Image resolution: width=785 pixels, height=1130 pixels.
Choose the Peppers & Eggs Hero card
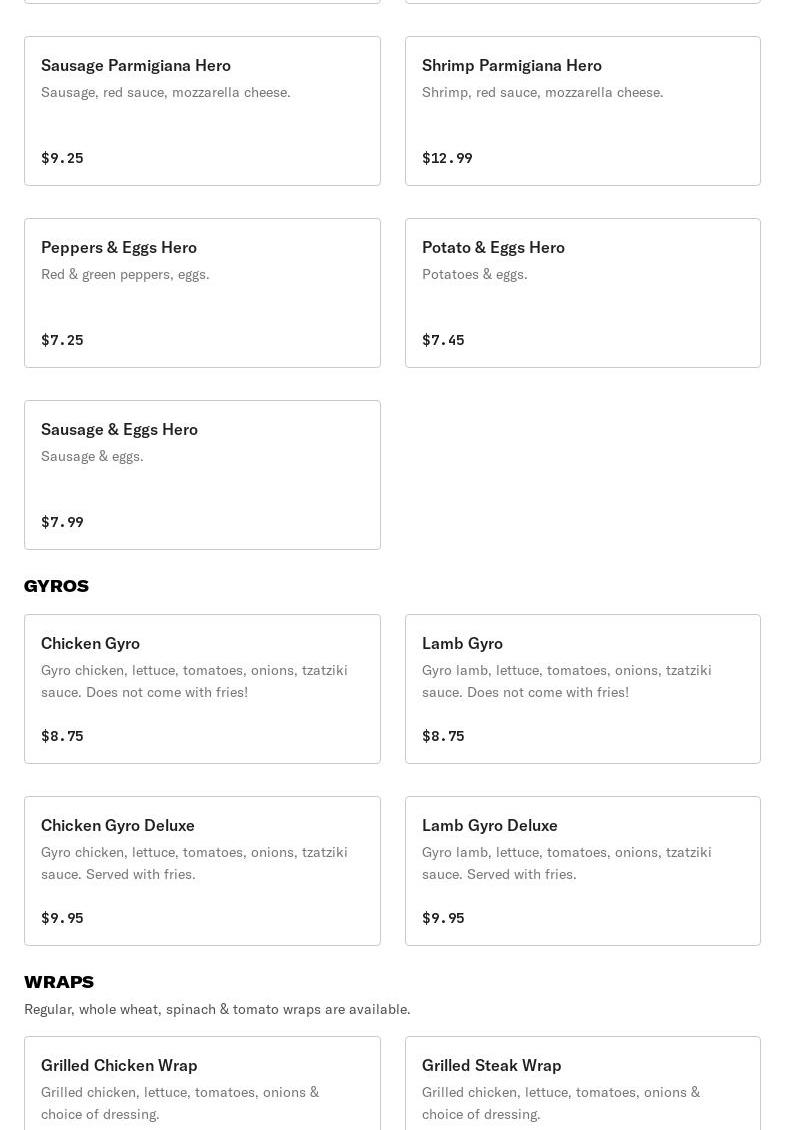pyautogui.click(x=202, y=293)
